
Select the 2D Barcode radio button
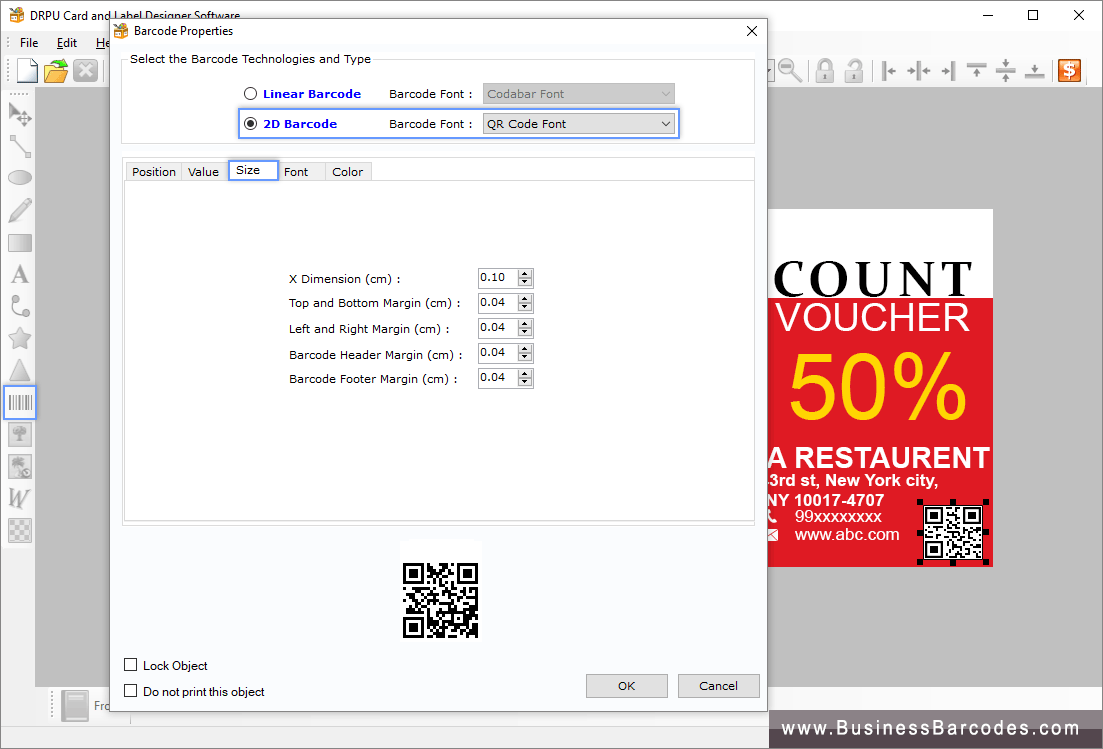(x=250, y=124)
